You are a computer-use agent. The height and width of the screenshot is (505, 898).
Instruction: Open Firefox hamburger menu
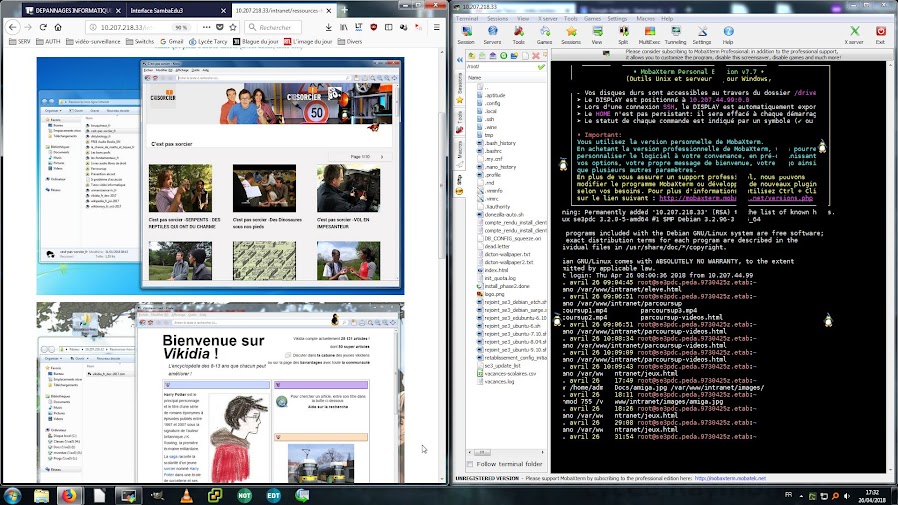436,27
